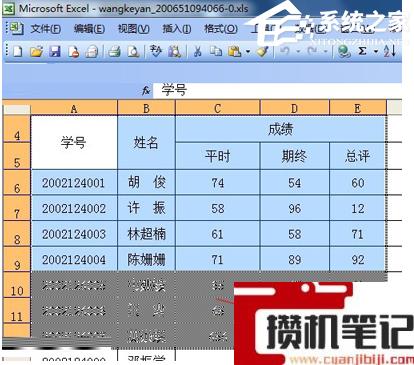The image size is (414, 365).
Task: Open the 插入(I) menu
Action: [x=177, y=29]
